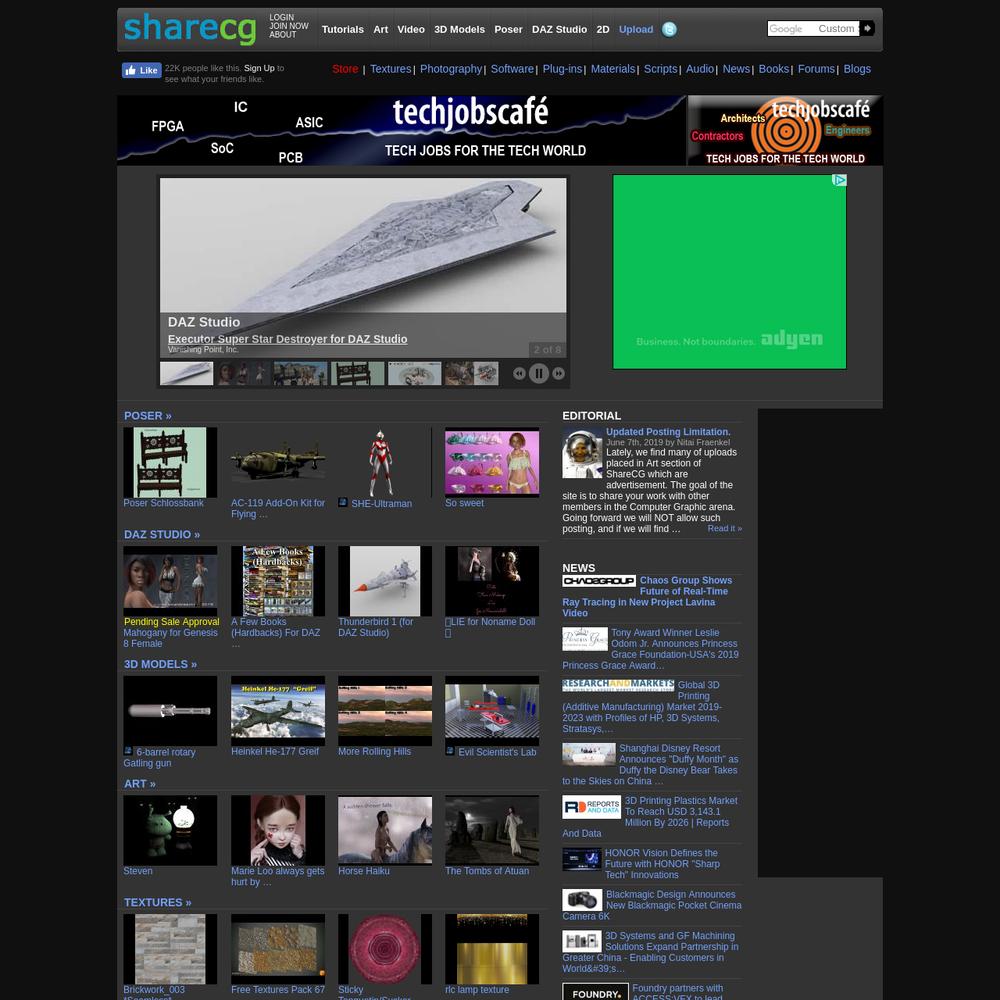Open the Steven artwork thumbnail
This screenshot has width=1000, height=1000.
pos(170,830)
